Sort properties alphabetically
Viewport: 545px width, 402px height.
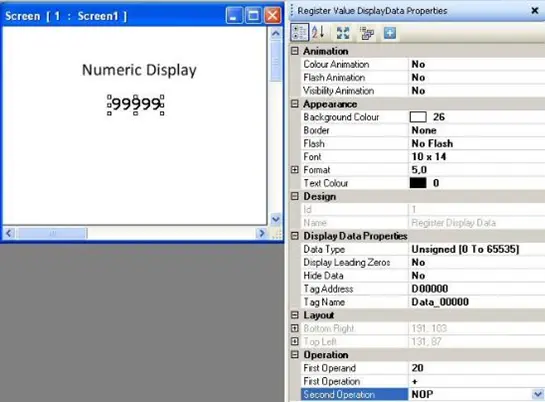318,33
